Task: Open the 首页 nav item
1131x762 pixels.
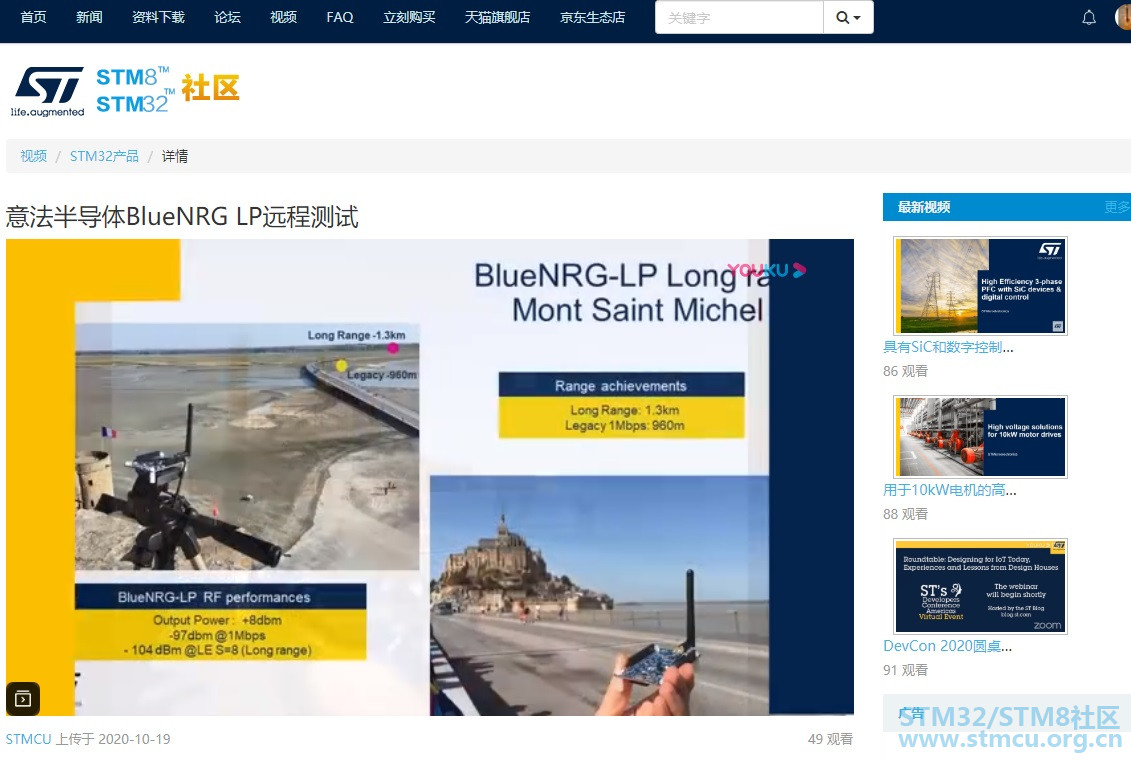Action: [33, 17]
